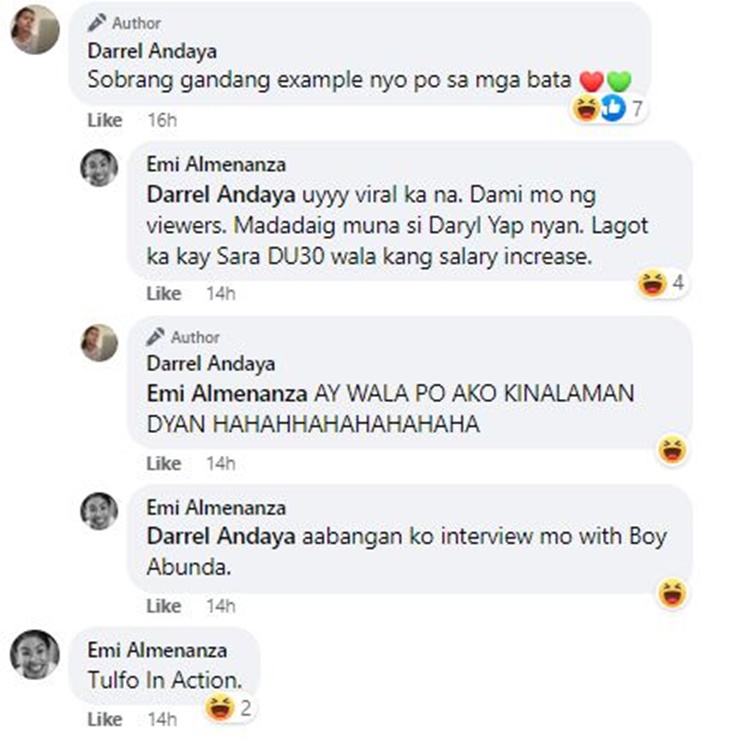This screenshot has height=740, width=750.
Task: Click the haha reaction on the Boy Abunda reply
Action: (x=672, y=592)
